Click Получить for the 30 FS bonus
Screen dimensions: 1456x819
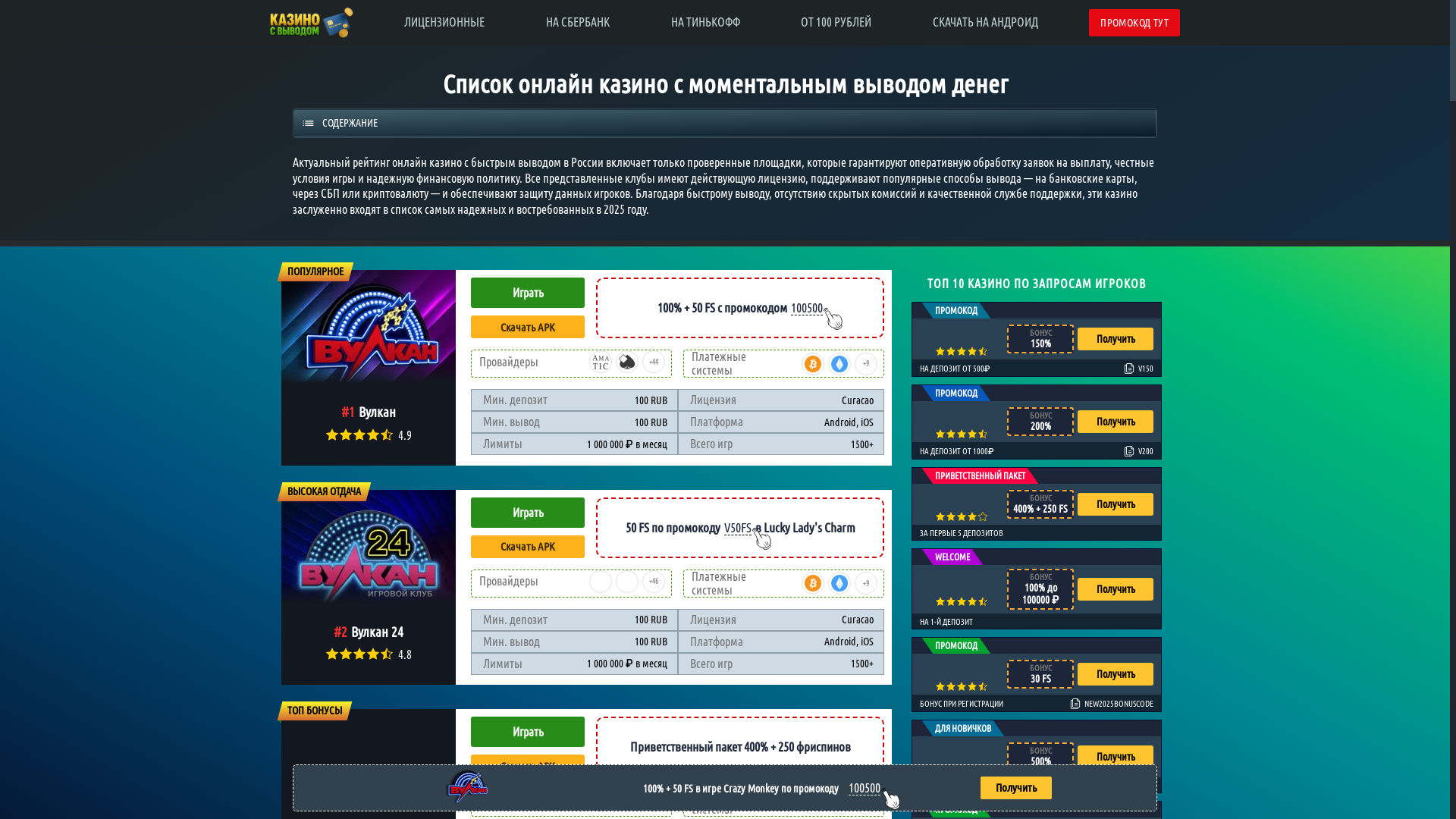click(x=1116, y=674)
